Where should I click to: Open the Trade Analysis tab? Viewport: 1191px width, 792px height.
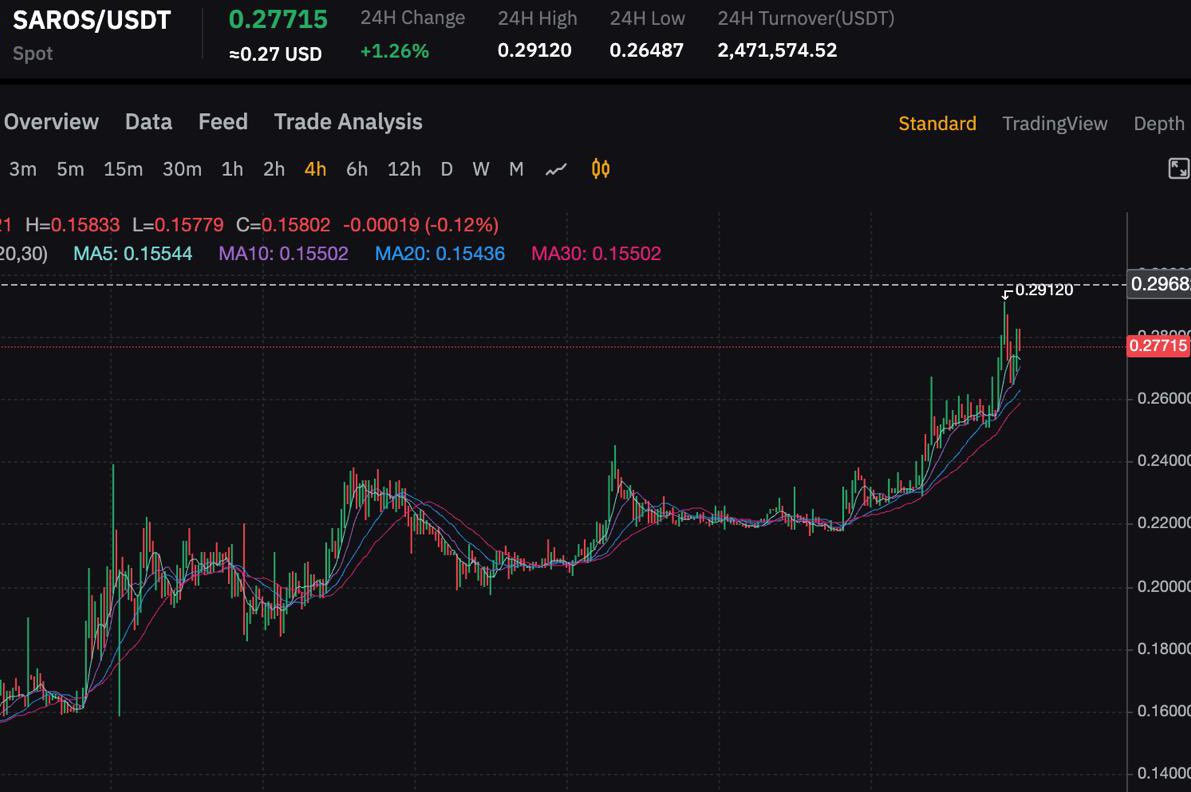[348, 122]
